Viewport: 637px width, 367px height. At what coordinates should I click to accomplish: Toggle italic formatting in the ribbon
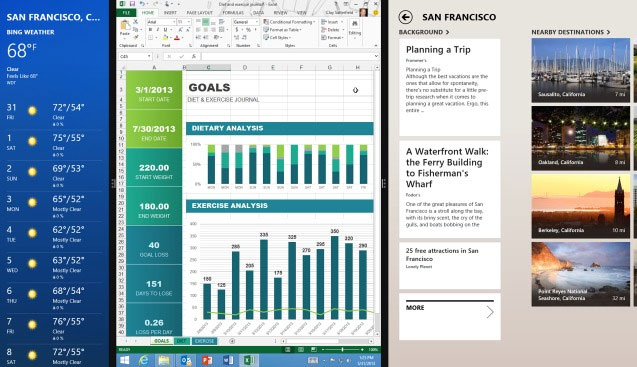tap(158, 30)
